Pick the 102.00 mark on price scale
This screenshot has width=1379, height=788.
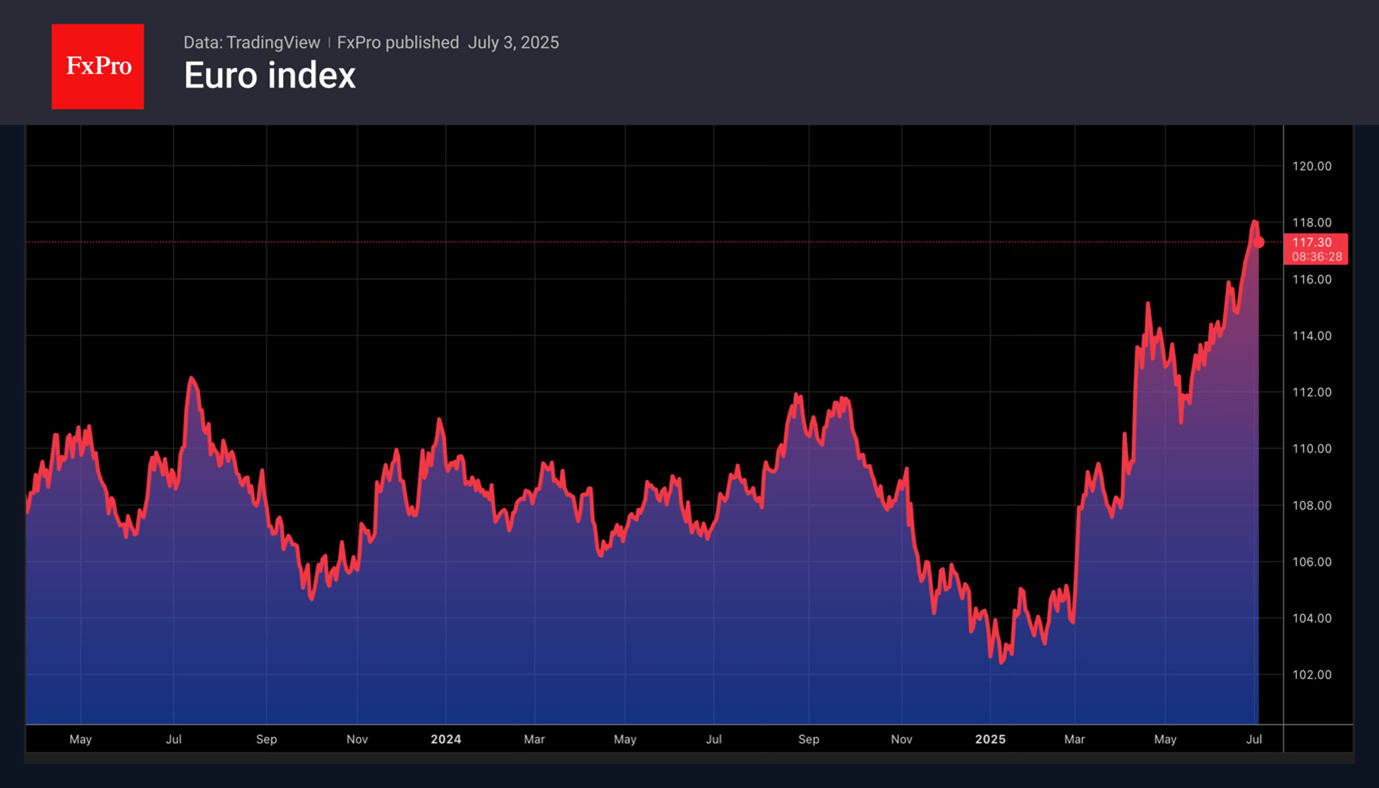pyautogui.click(x=1311, y=675)
